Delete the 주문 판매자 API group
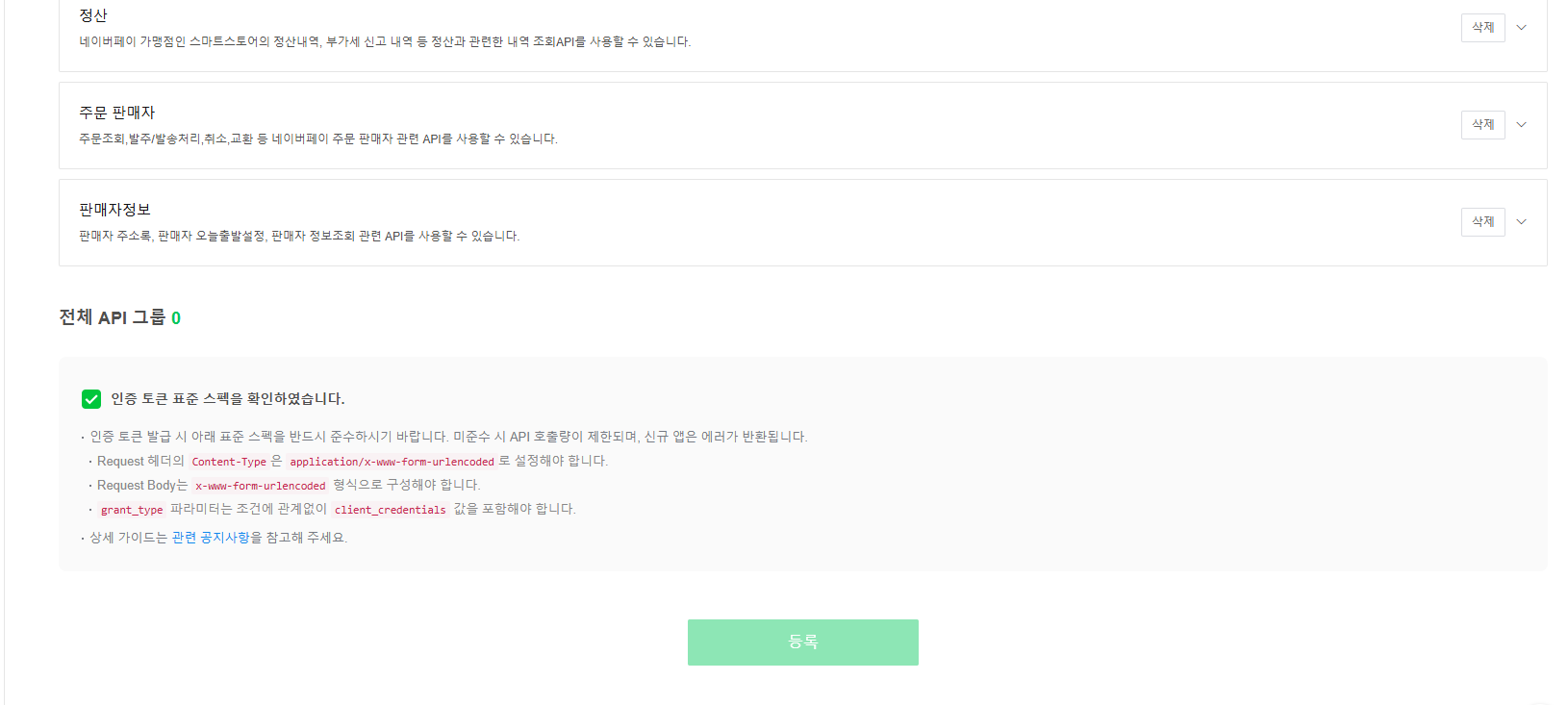This screenshot has height=705, width=1568. tap(1482, 125)
